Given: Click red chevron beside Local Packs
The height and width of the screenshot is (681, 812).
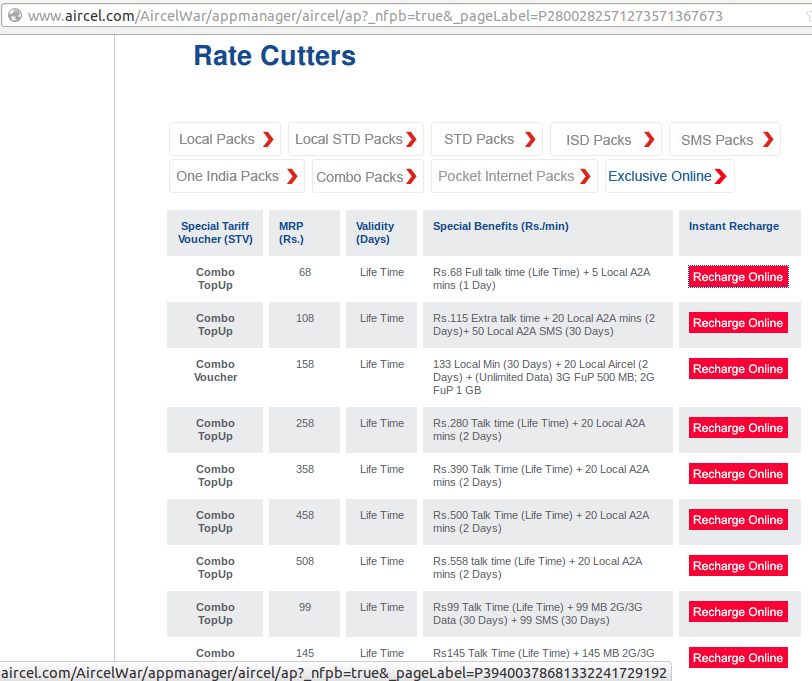Looking at the screenshot, I should [268, 139].
